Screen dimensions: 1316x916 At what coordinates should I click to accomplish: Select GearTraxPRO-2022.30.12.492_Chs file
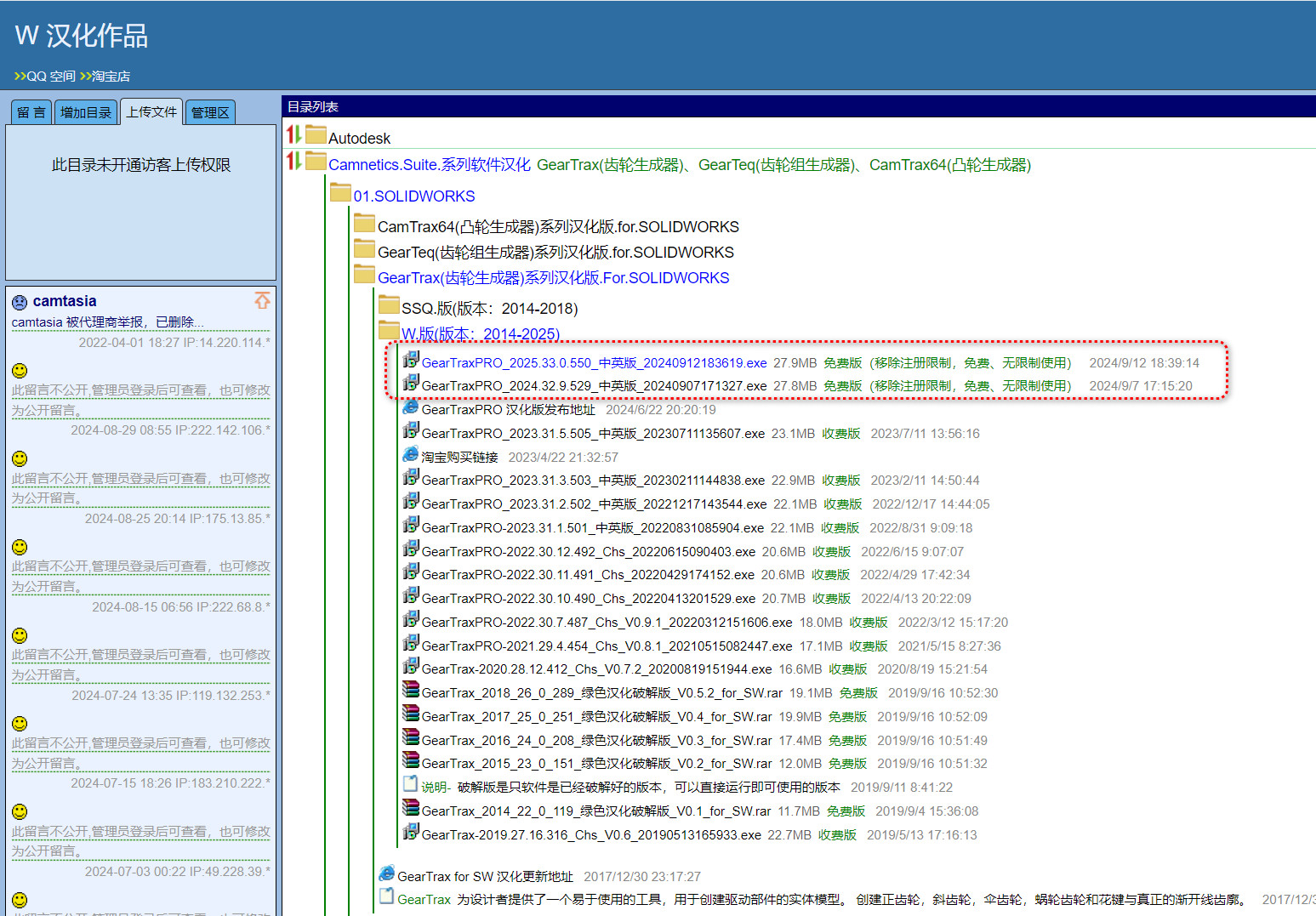tap(589, 552)
